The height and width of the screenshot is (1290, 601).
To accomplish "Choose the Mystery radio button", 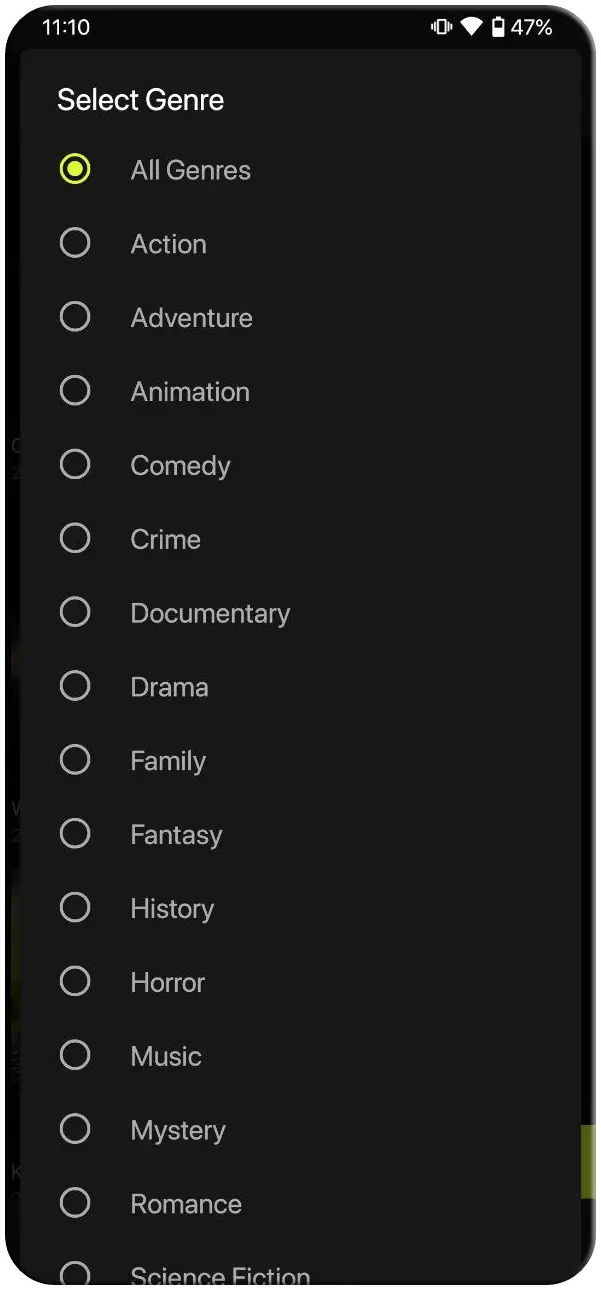I will [x=75, y=1130].
